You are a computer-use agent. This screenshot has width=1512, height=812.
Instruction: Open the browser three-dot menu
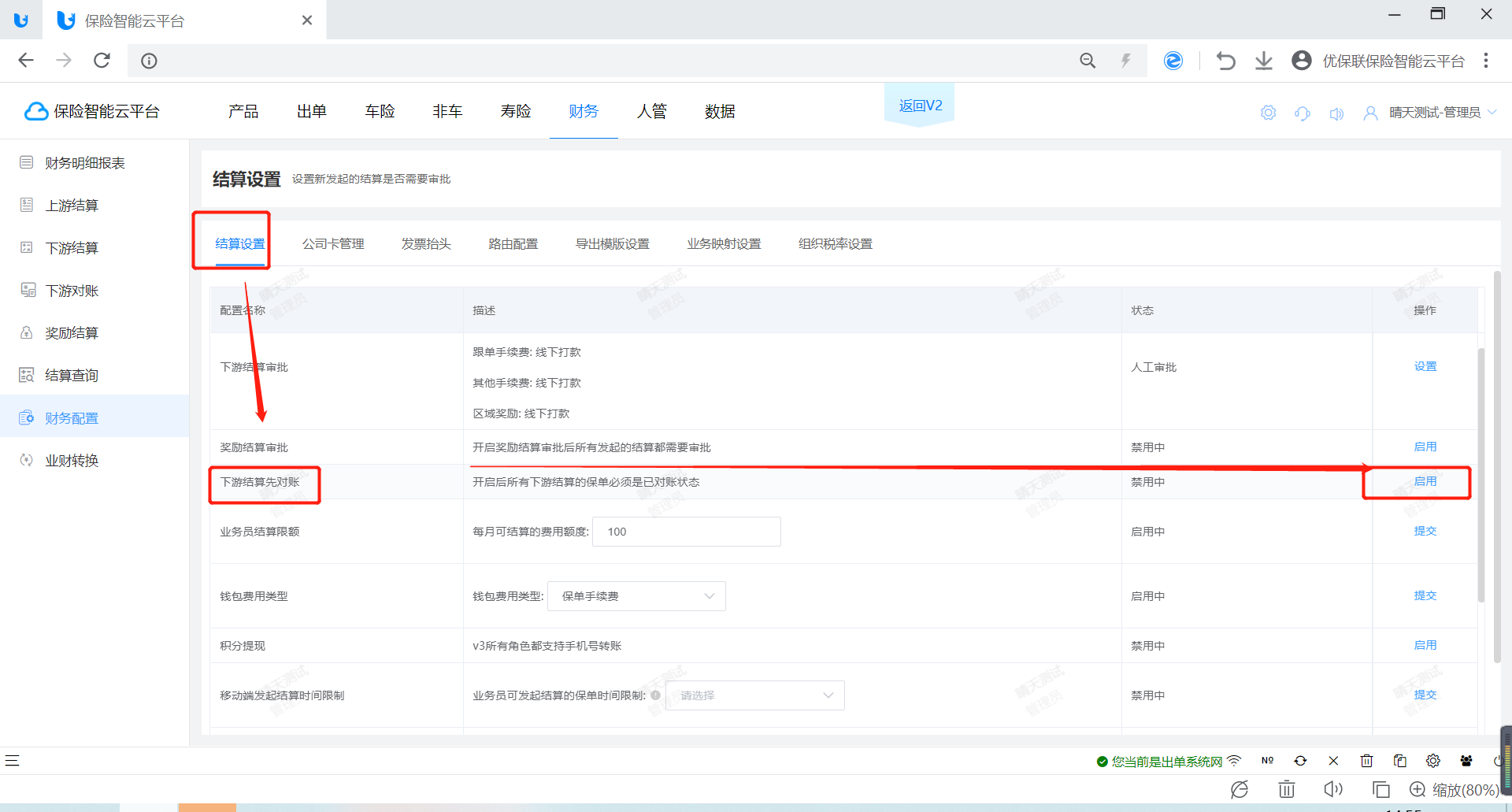click(1486, 61)
